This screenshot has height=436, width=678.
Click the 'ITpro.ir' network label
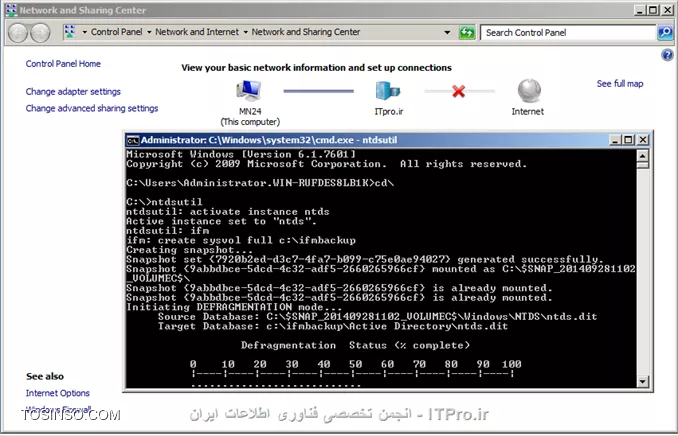(x=389, y=111)
